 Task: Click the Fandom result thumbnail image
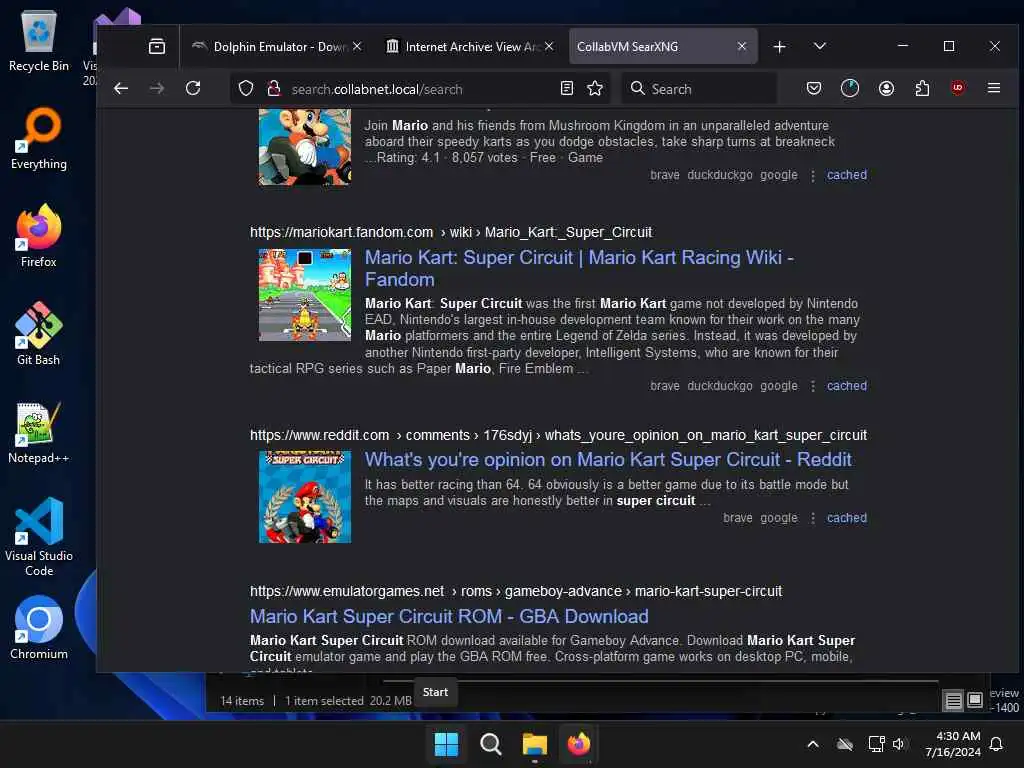click(305, 295)
